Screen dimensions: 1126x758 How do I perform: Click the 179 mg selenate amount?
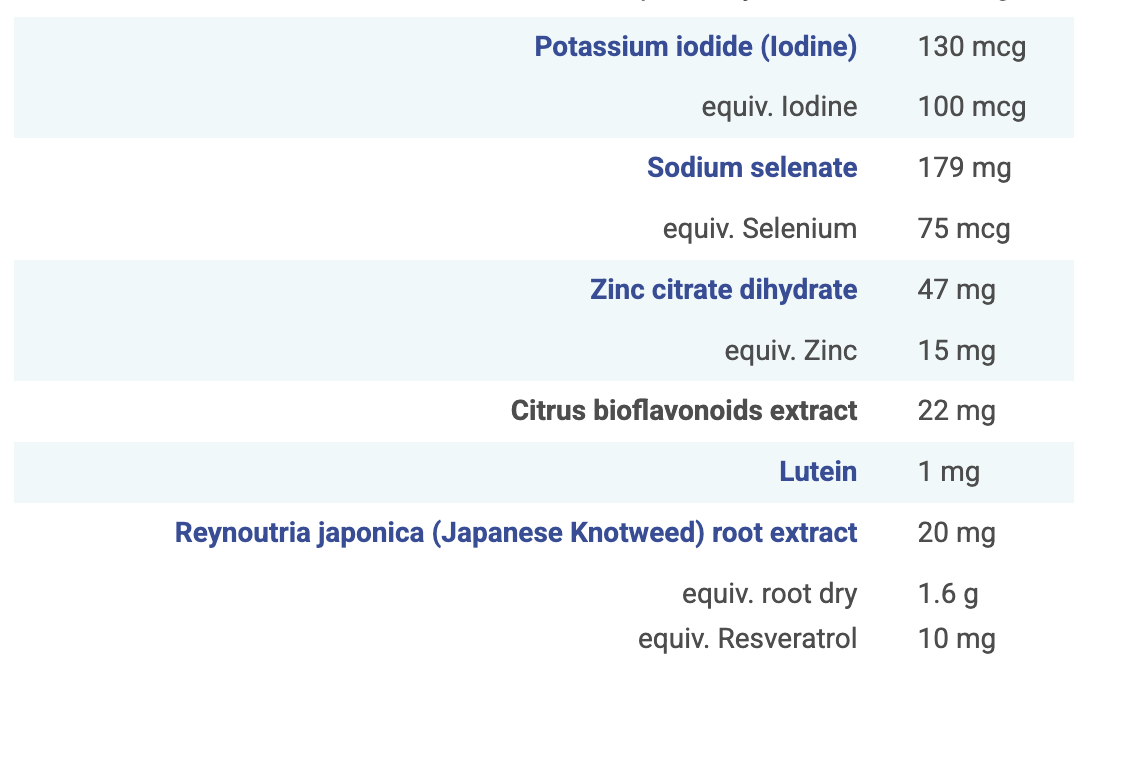[964, 167]
